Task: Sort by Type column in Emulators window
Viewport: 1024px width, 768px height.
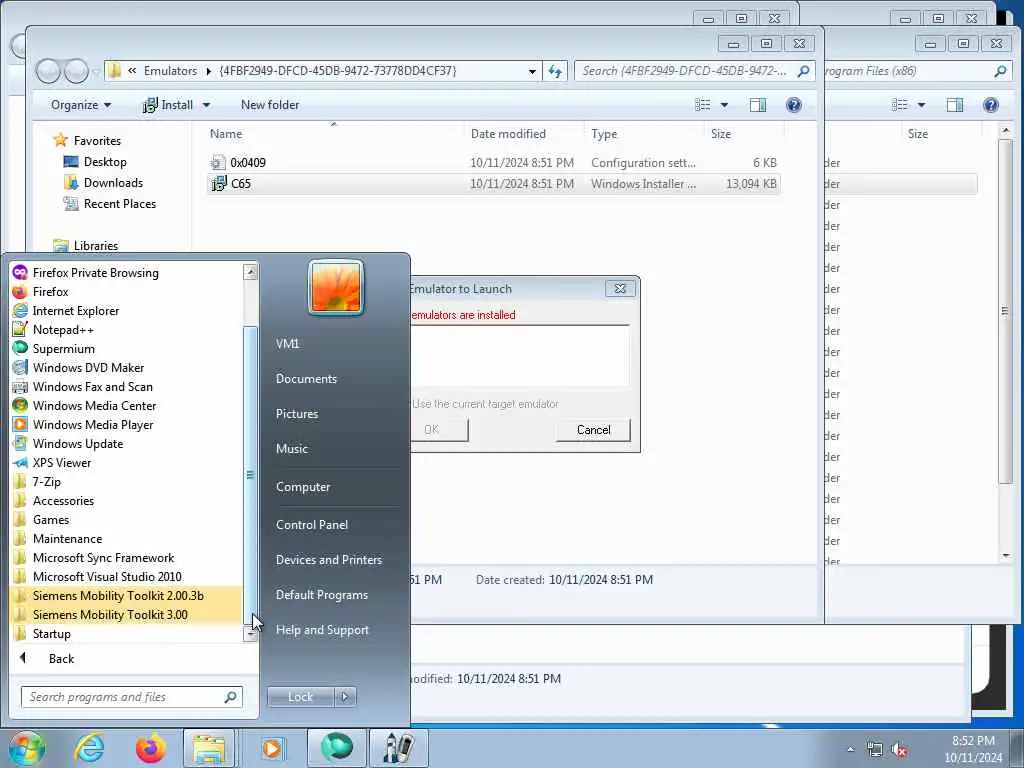Action: coord(604,133)
